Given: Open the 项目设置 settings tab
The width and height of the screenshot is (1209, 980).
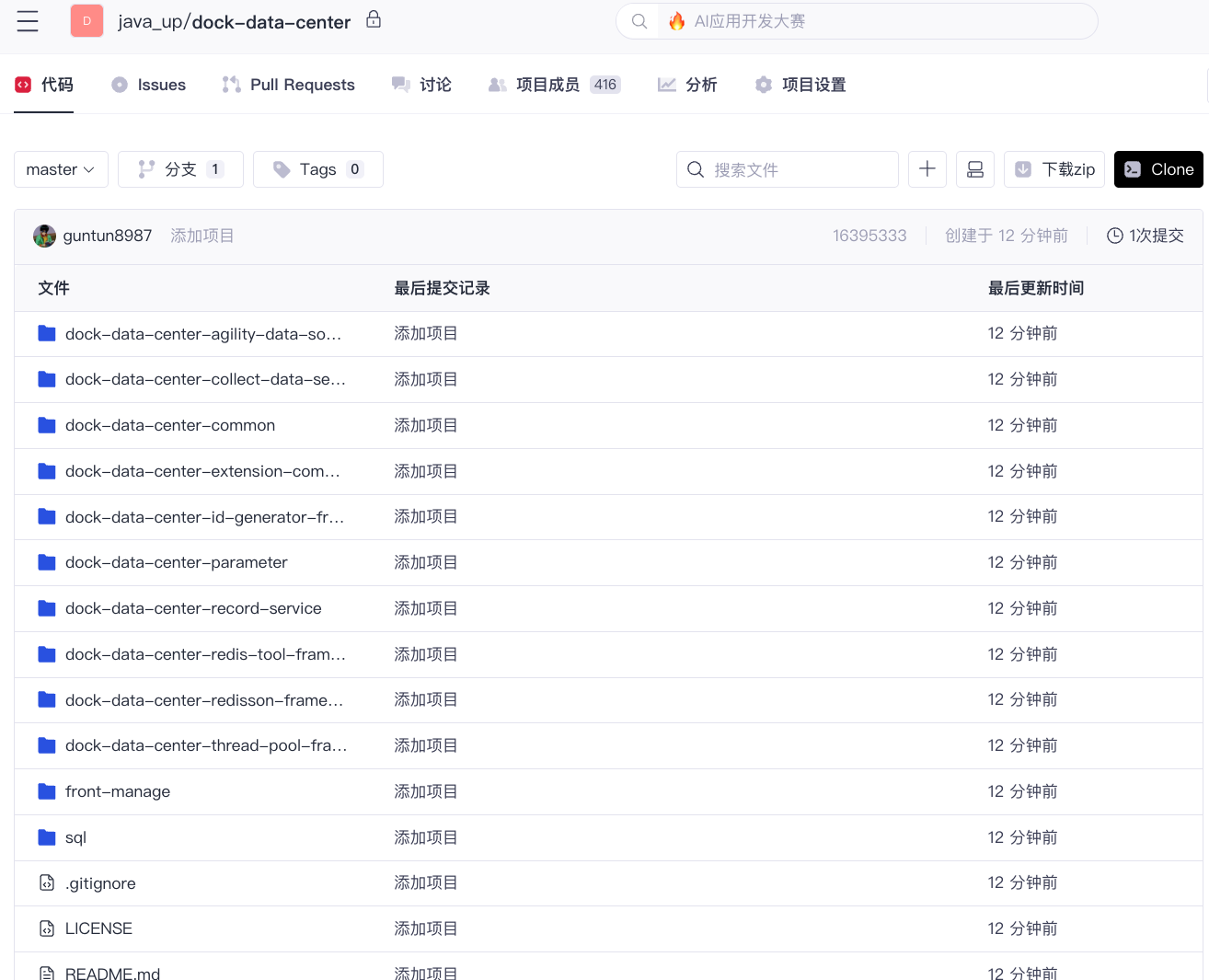Looking at the screenshot, I should point(800,85).
